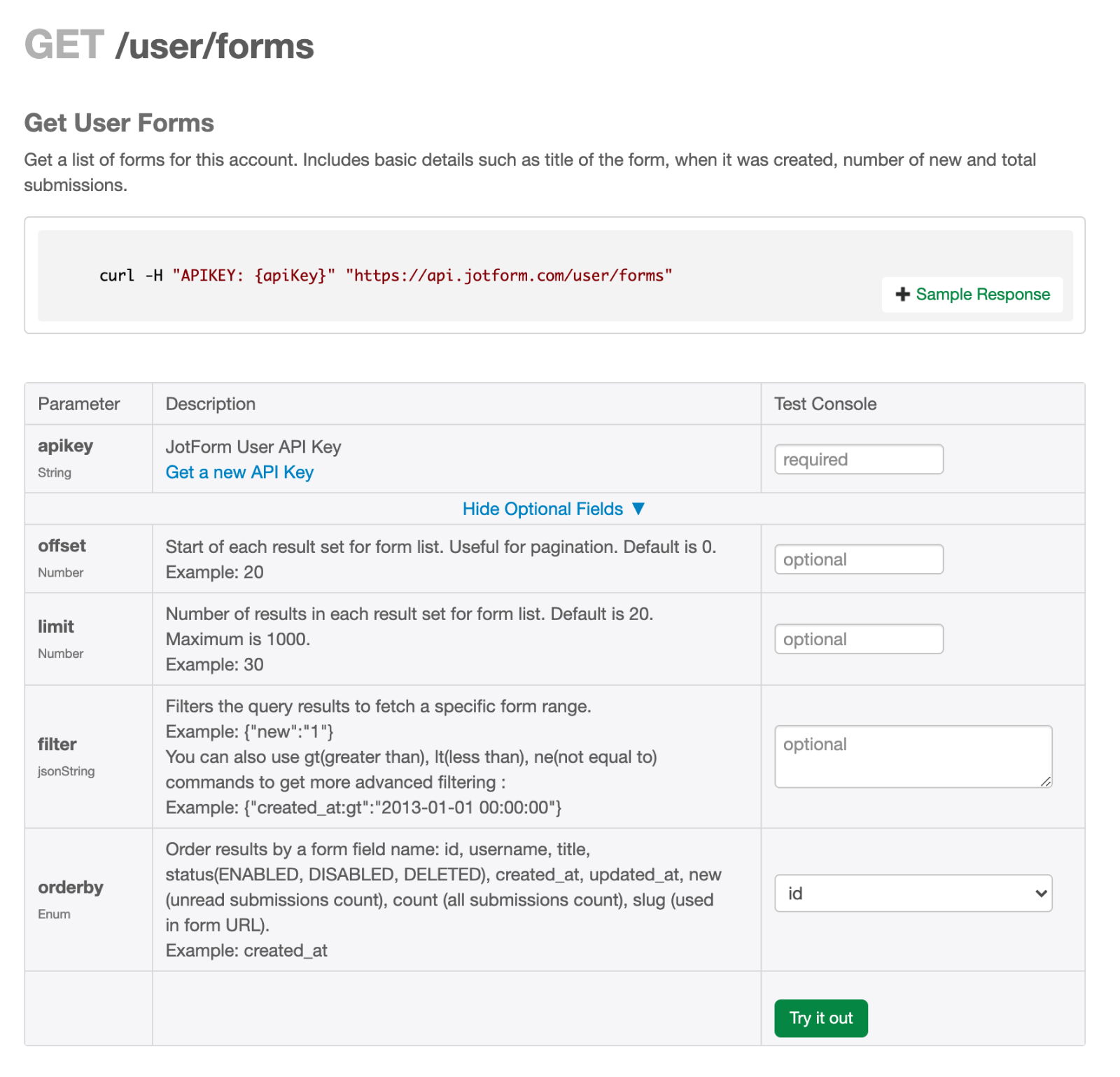Click the Parameter column header
This screenshot has height=1077, width=1120.
pyautogui.click(x=78, y=404)
